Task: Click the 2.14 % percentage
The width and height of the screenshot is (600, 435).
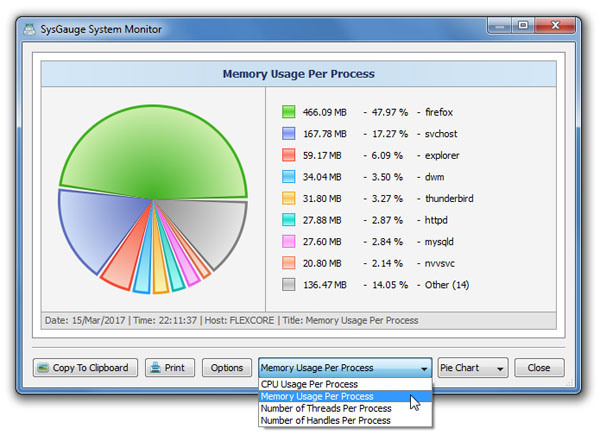Action: [387, 264]
